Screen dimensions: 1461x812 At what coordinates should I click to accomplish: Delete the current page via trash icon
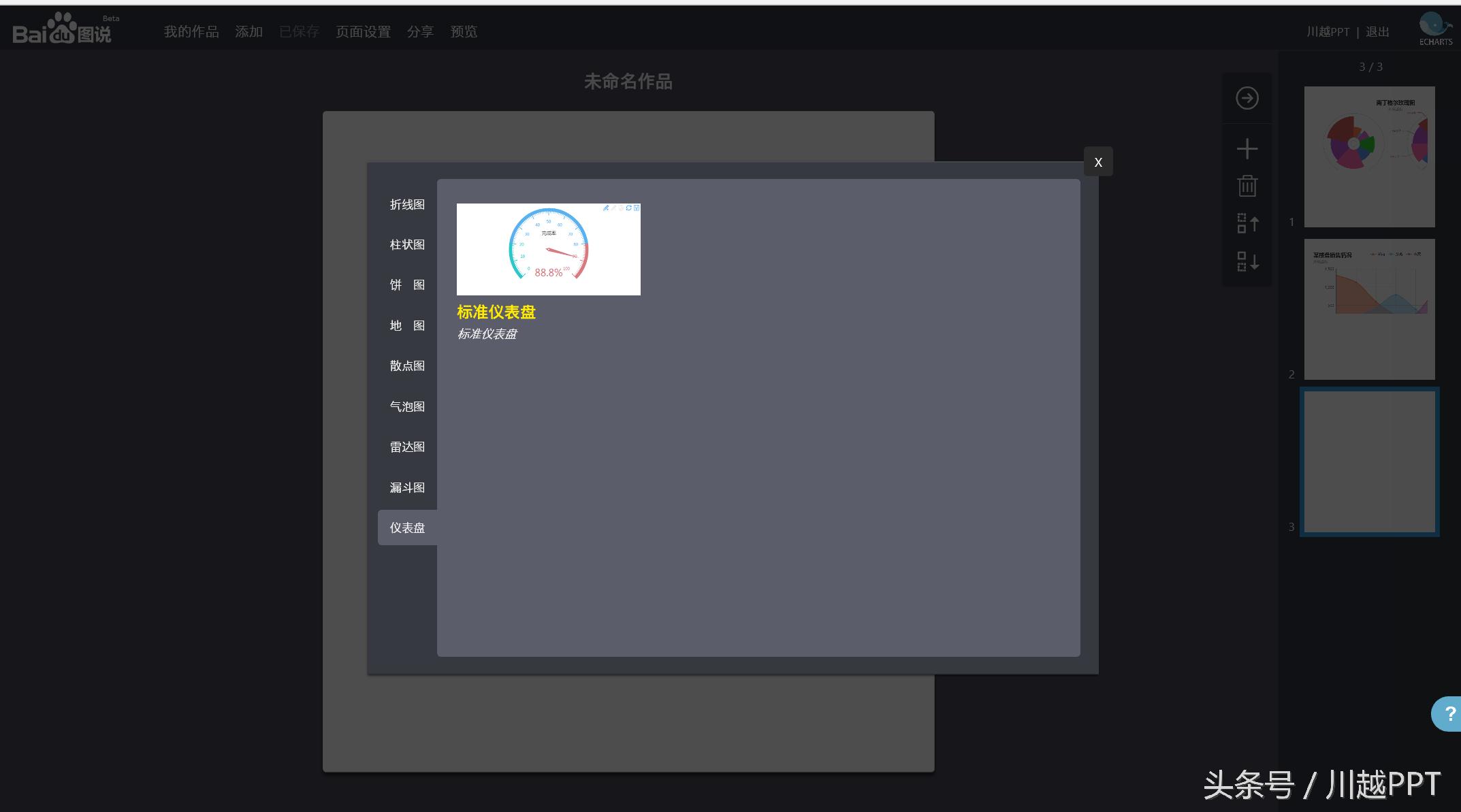tap(1247, 185)
